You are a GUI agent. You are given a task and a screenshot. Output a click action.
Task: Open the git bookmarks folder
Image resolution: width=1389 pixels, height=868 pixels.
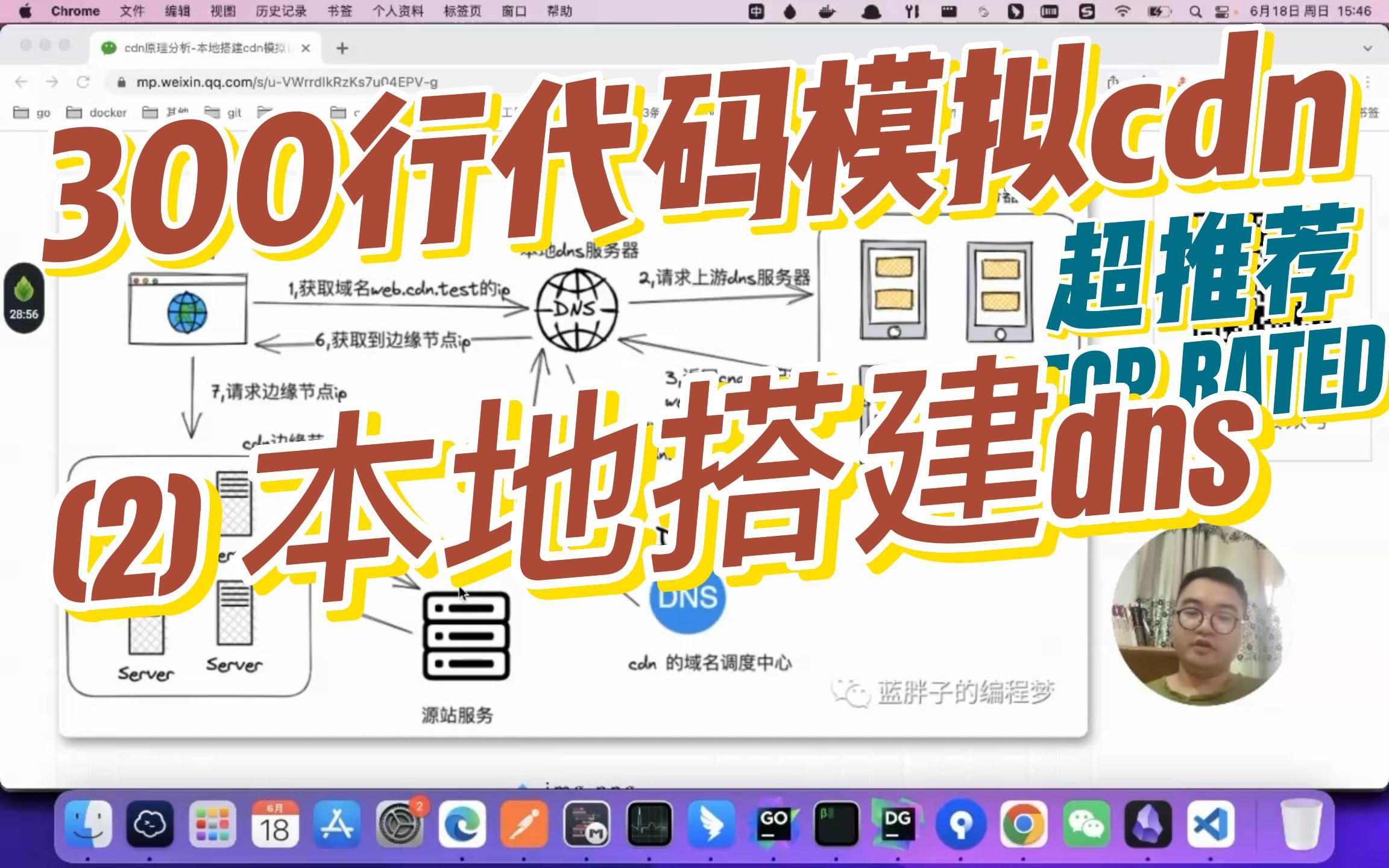pos(222,112)
